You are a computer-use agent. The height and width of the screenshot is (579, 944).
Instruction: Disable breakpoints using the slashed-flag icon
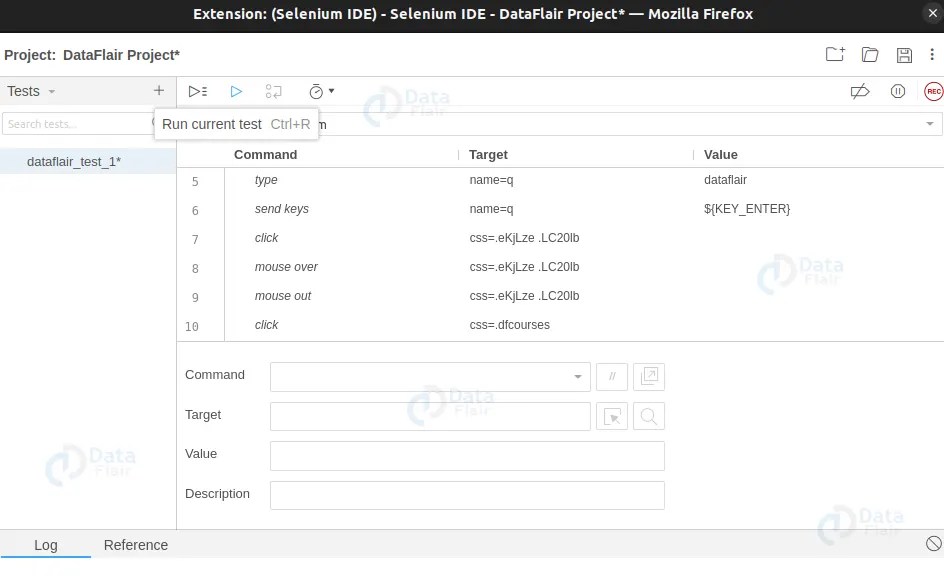(x=860, y=91)
